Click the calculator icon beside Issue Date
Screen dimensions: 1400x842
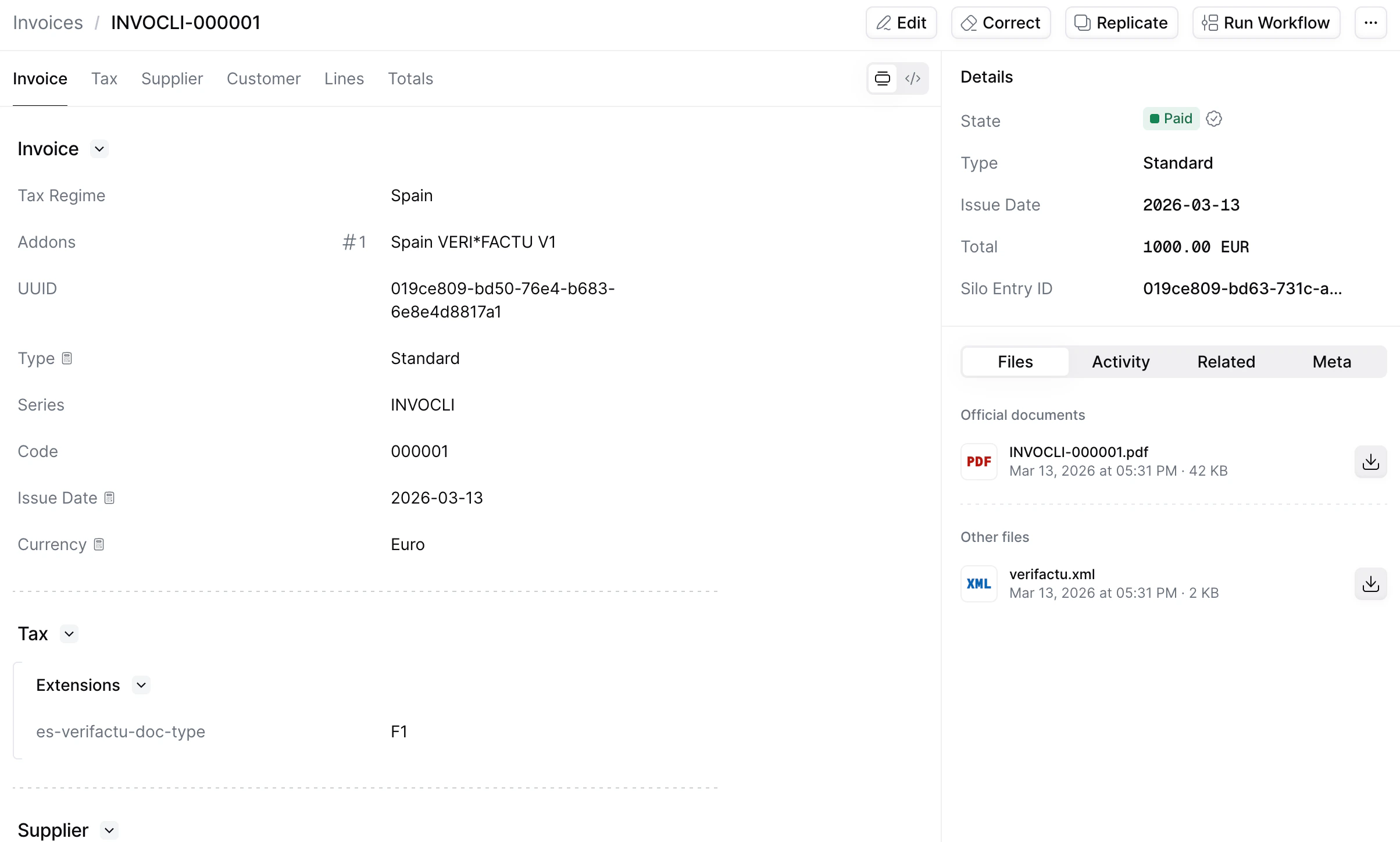[x=109, y=498]
